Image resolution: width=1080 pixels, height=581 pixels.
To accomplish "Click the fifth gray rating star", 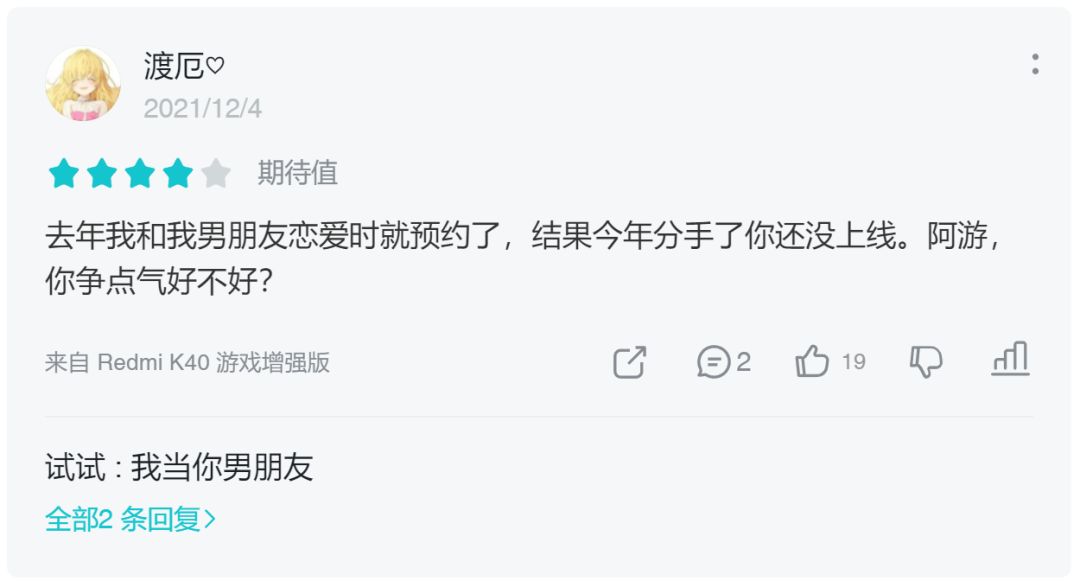I will click(x=215, y=174).
